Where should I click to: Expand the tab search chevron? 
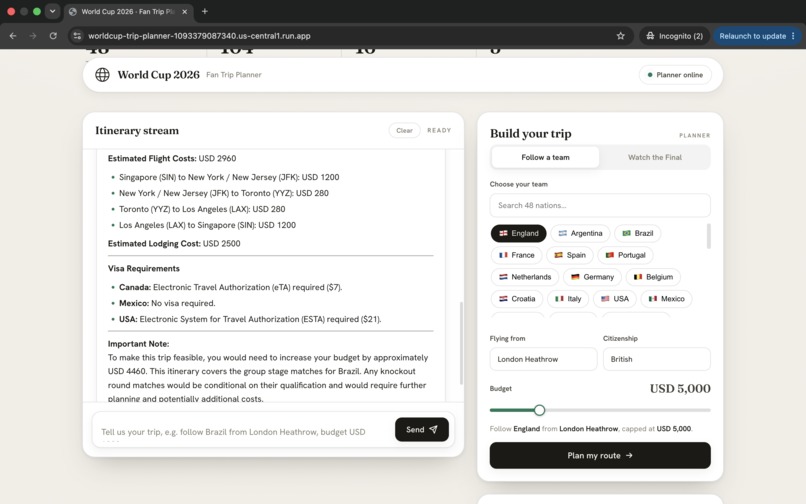pyautogui.click(x=52, y=11)
